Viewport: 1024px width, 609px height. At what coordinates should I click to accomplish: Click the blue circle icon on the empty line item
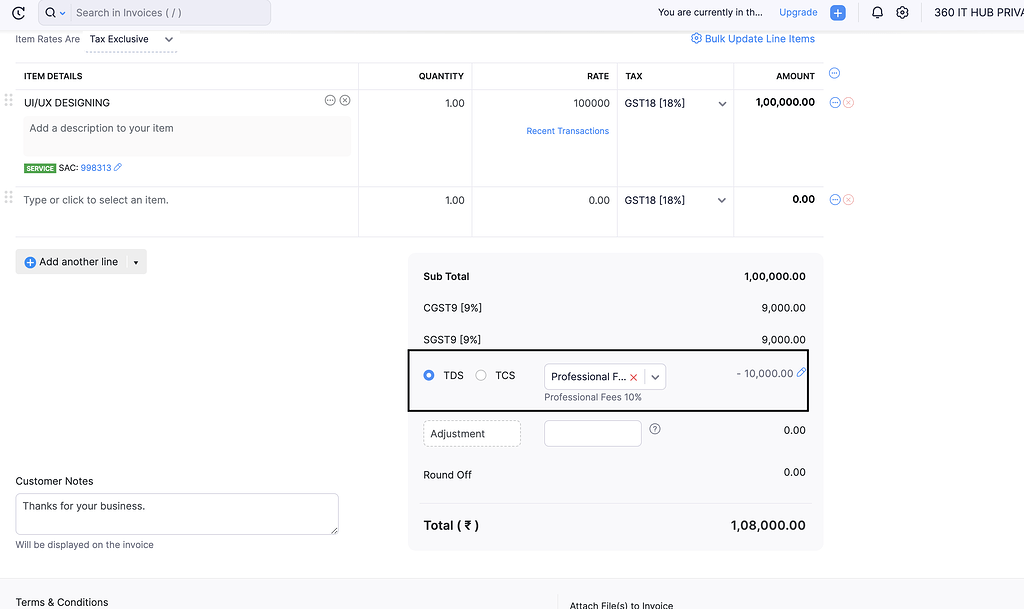833,199
